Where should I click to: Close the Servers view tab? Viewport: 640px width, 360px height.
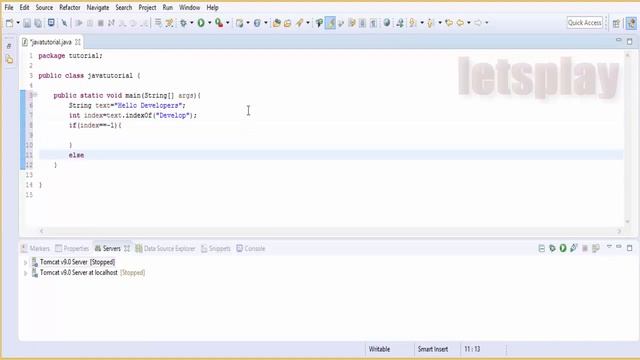127,248
